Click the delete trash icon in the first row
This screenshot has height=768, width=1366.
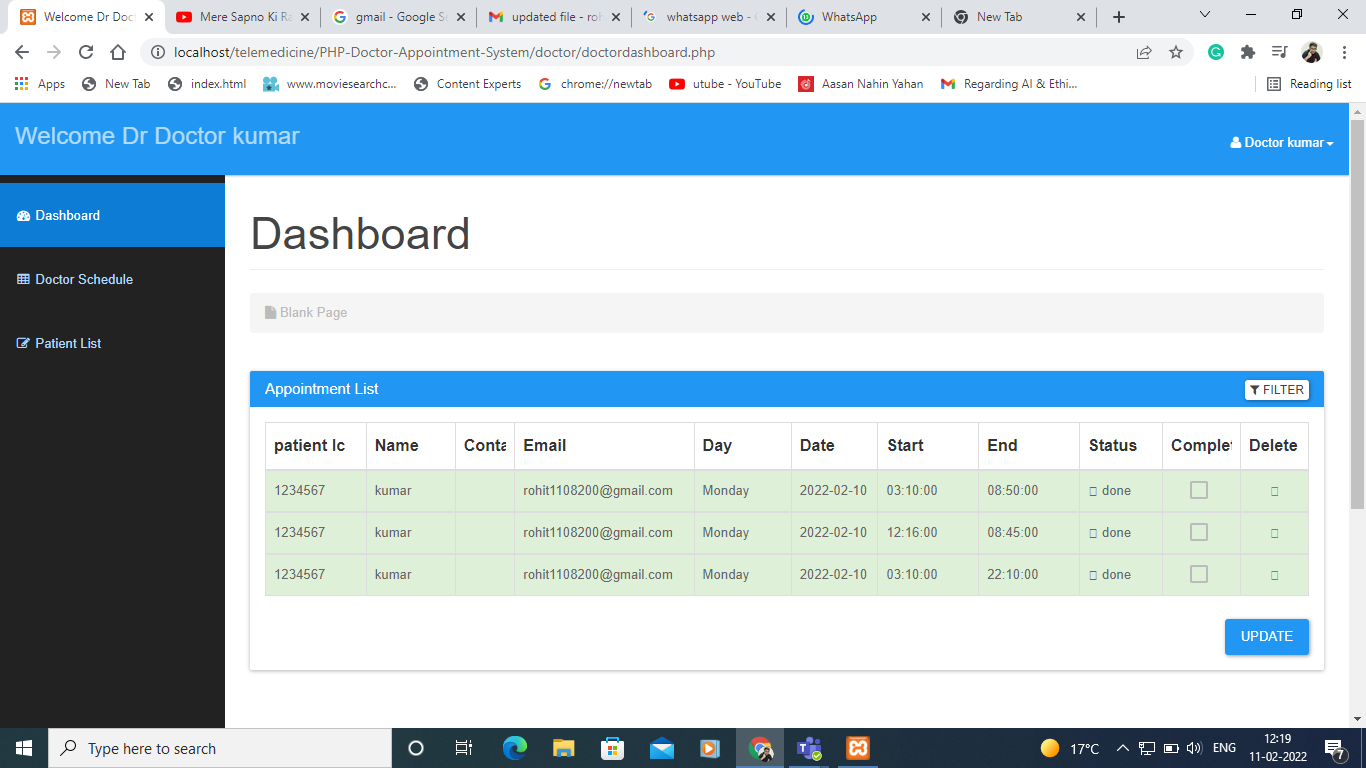[x=1276, y=490]
